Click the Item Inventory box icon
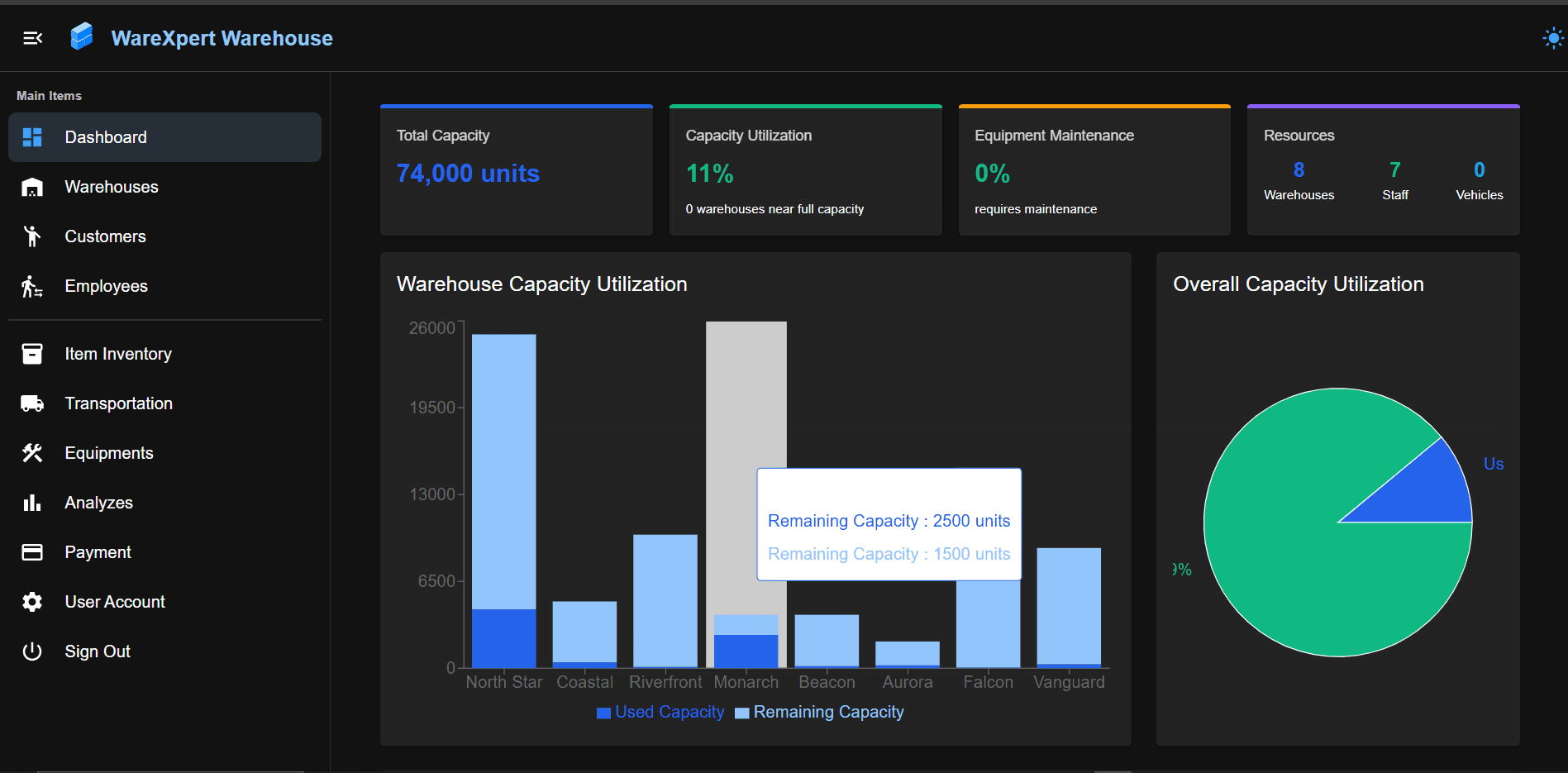 32,354
